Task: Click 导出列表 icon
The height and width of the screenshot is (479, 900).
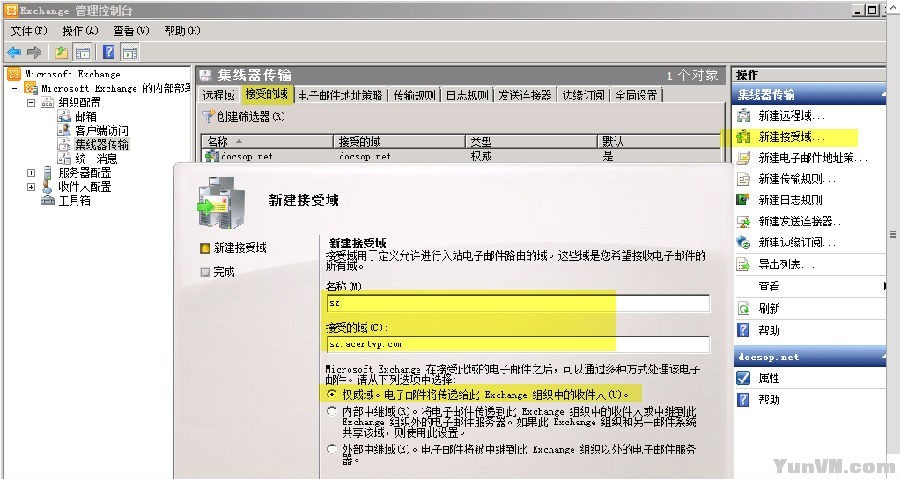Action: click(743, 264)
